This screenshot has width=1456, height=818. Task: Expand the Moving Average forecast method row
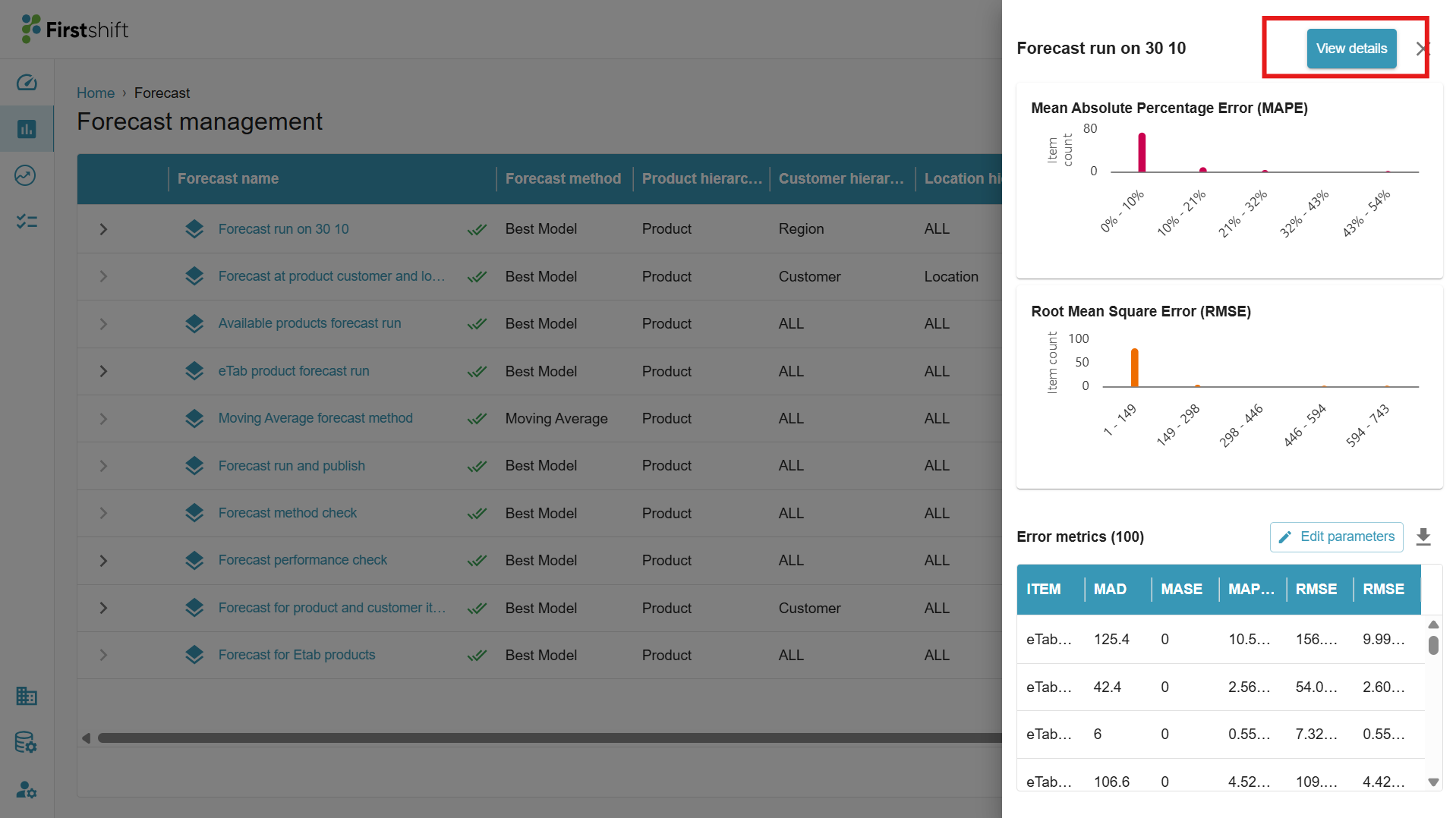(x=103, y=419)
